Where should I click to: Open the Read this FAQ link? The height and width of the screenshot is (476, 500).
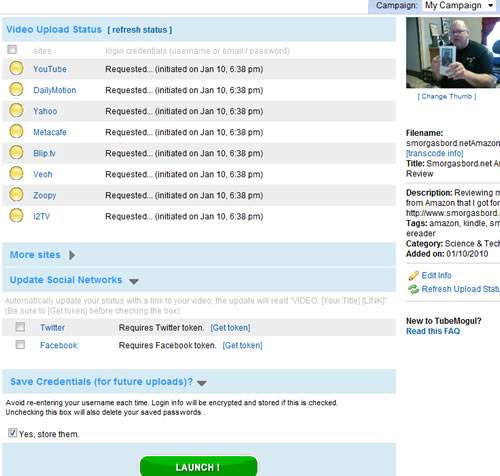tap(433, 331)
